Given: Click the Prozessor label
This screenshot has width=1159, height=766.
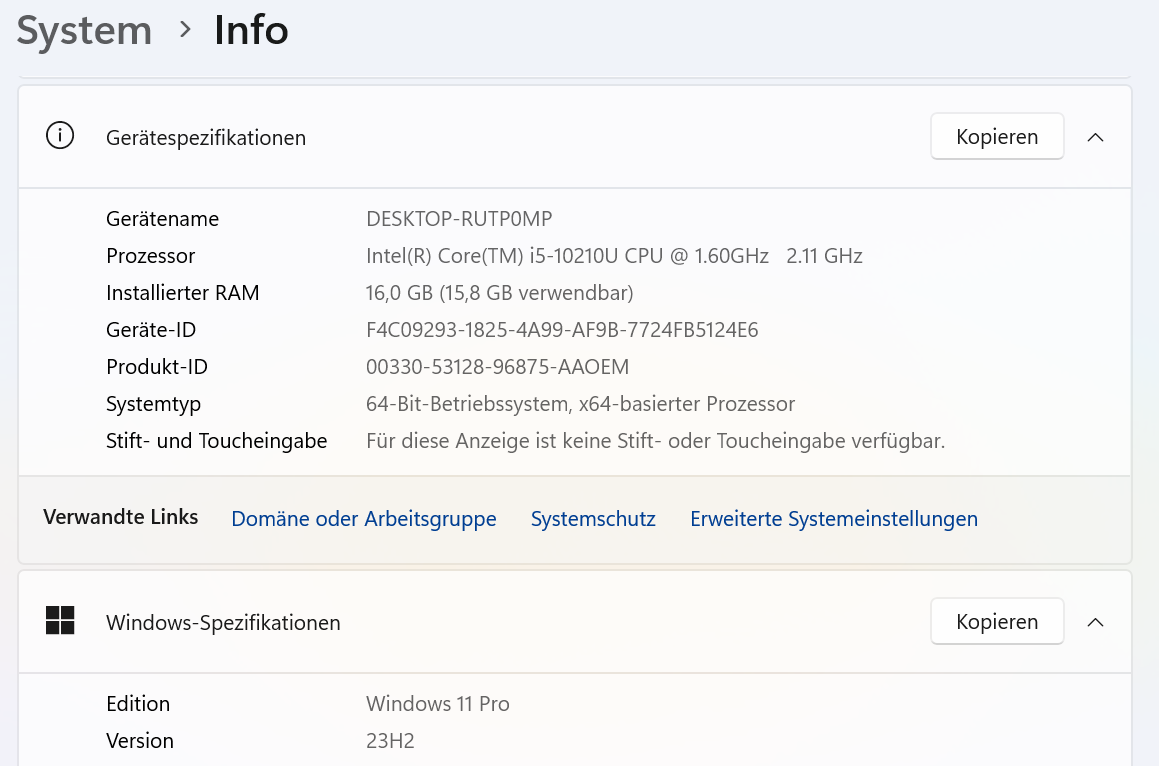Looking at the screenshot, I should [151, 256].
